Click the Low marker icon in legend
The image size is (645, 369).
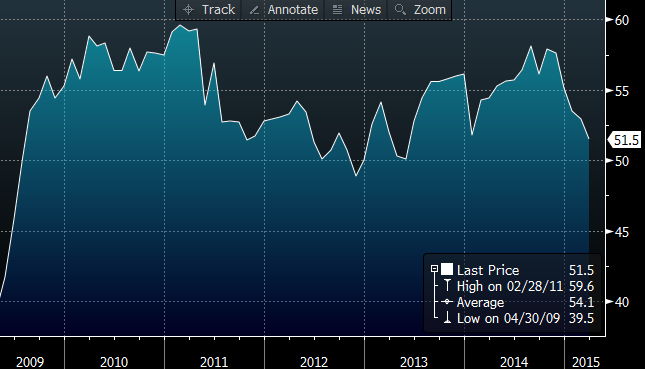coord(447,318)
